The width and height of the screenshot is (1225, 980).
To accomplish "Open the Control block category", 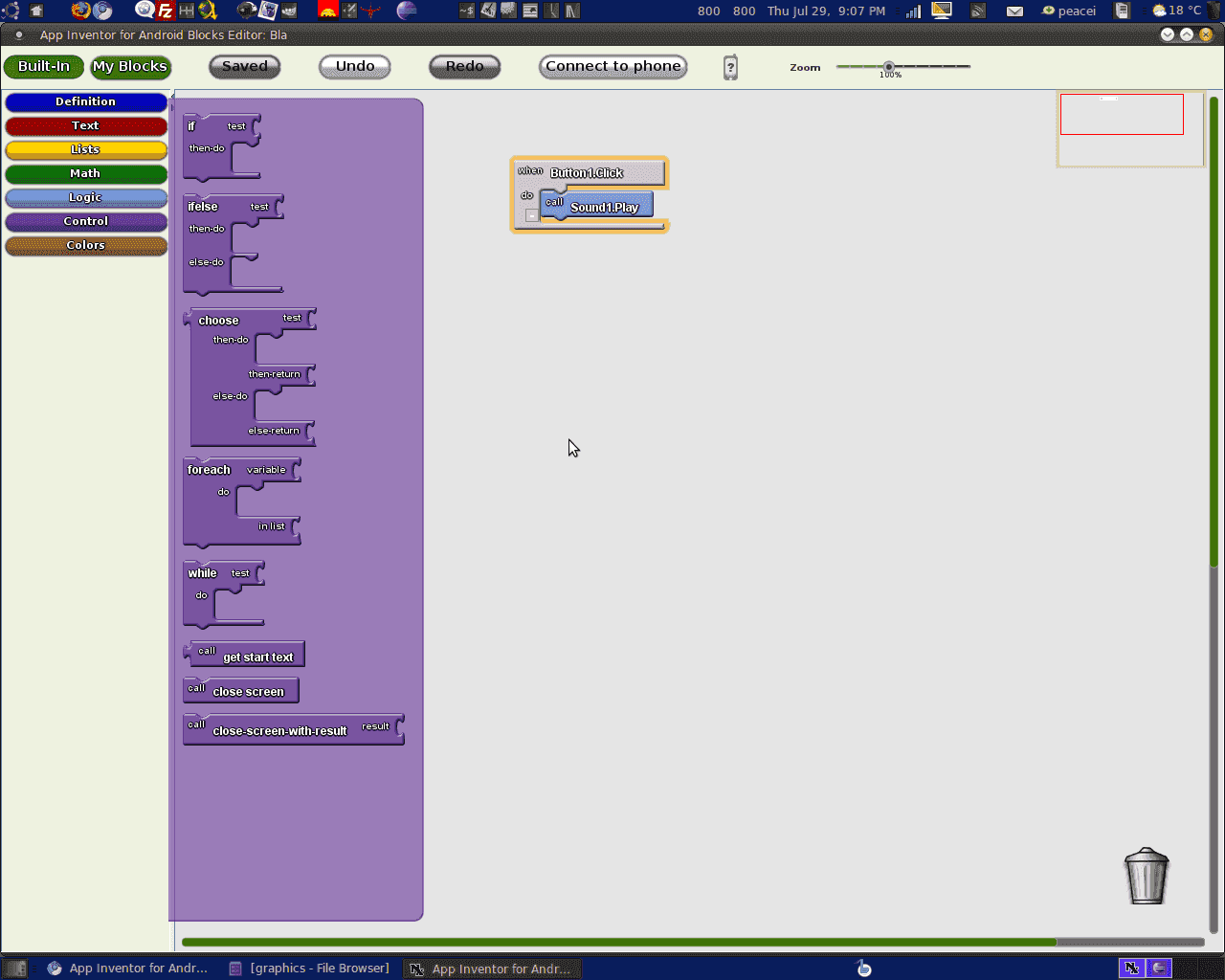I will pos(86,221).
